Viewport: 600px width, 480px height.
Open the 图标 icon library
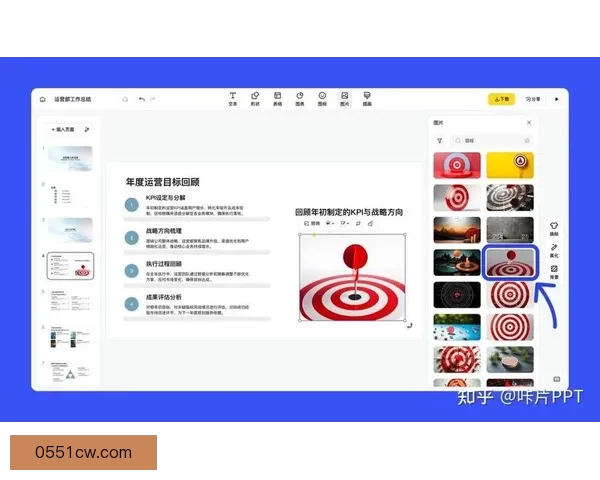322,99
